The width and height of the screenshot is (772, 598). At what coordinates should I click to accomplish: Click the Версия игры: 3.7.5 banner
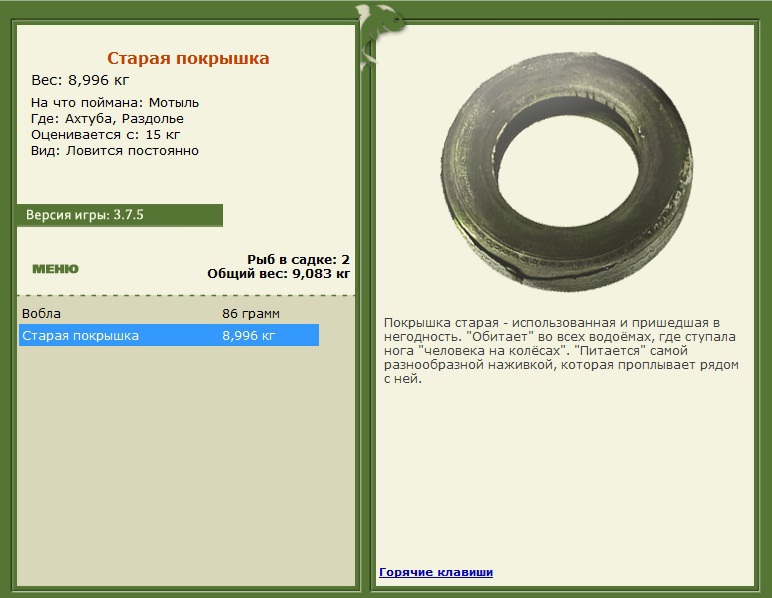coord(120,215)
